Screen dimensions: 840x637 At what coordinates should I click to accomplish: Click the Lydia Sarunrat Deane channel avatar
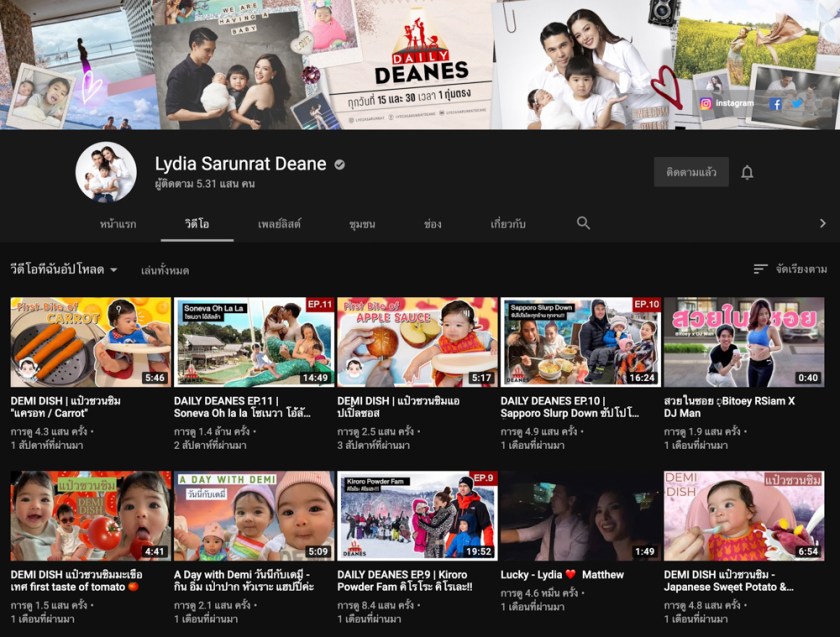click(x=106, y=172)
